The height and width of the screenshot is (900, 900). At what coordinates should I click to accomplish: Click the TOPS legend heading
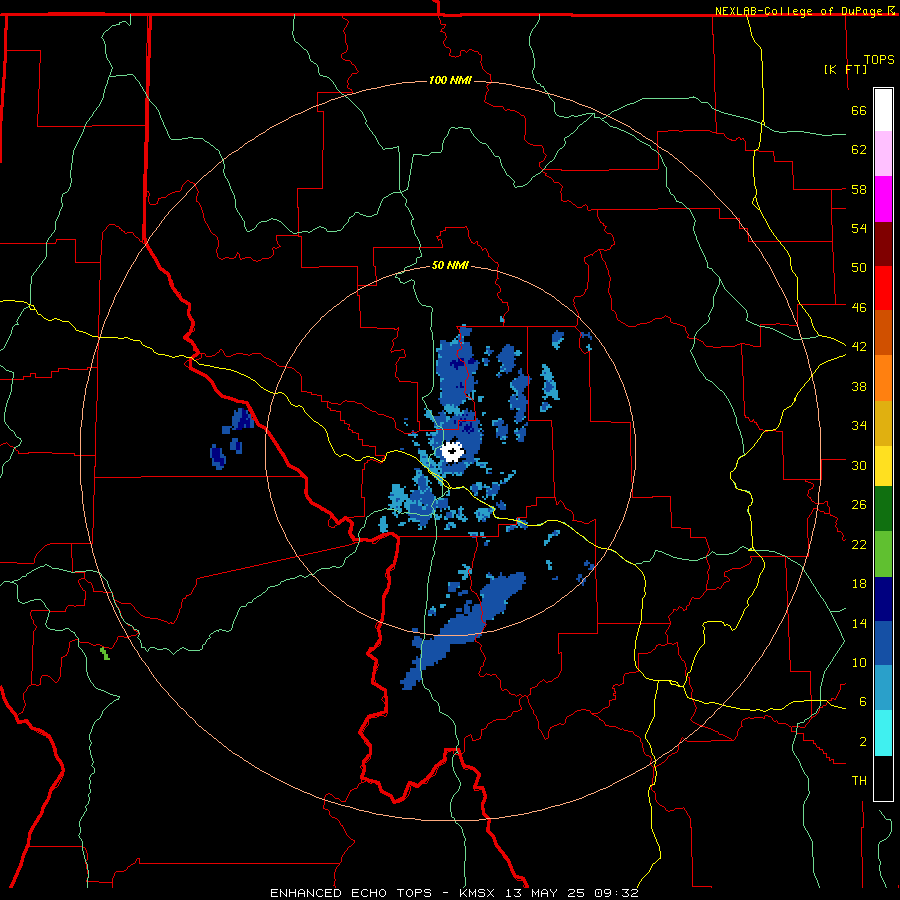coord(879,59)
